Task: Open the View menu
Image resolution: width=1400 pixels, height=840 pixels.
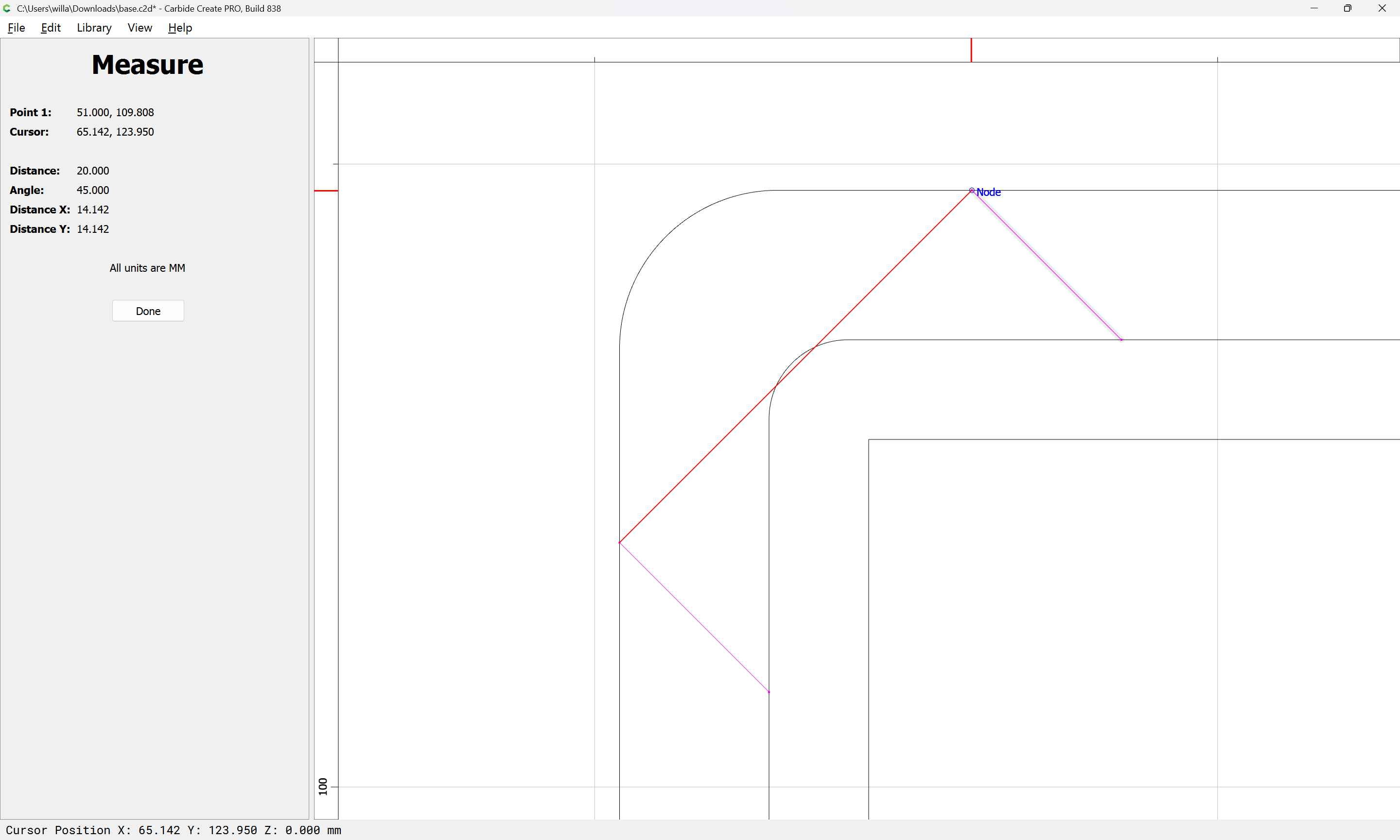Action: point(140,28)
